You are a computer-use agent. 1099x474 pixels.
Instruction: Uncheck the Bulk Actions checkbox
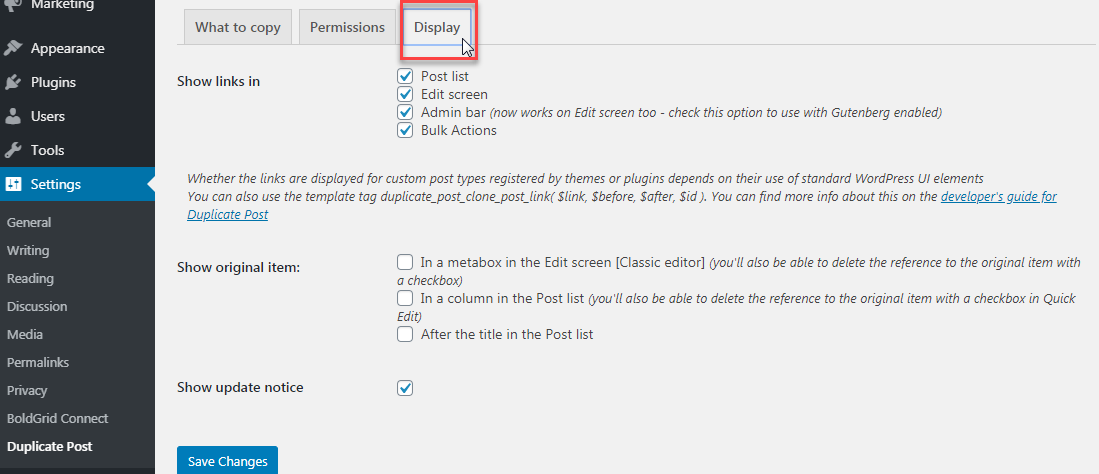405,130
